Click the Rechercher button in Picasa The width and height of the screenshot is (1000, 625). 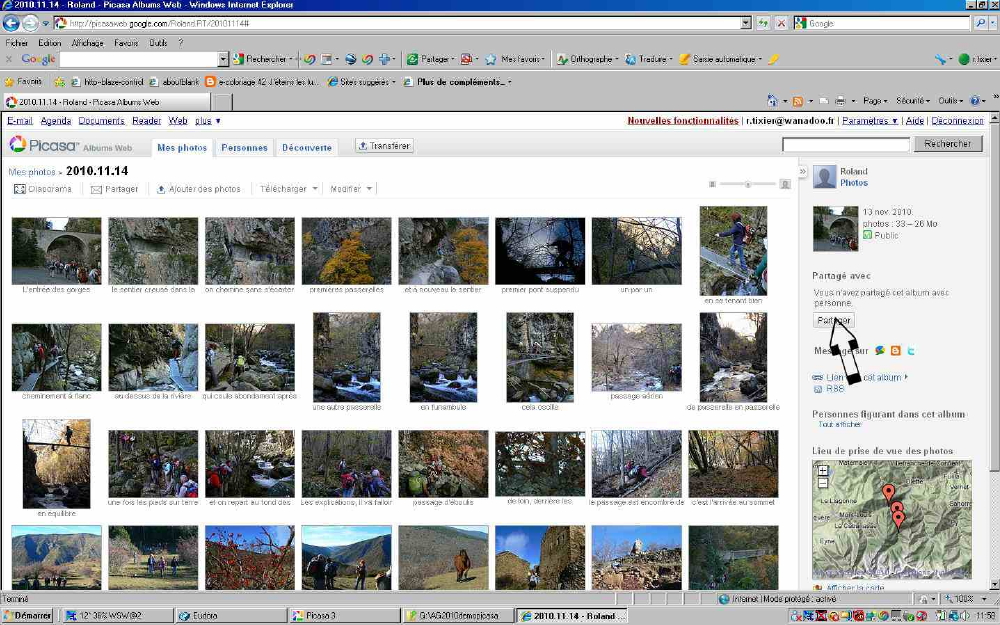pyautogui.click(x=948, y=144)
